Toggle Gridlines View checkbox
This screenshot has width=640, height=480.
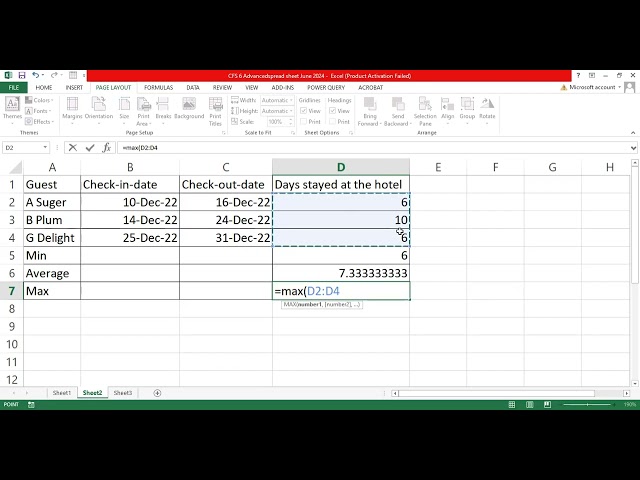(x=303, y=111)
